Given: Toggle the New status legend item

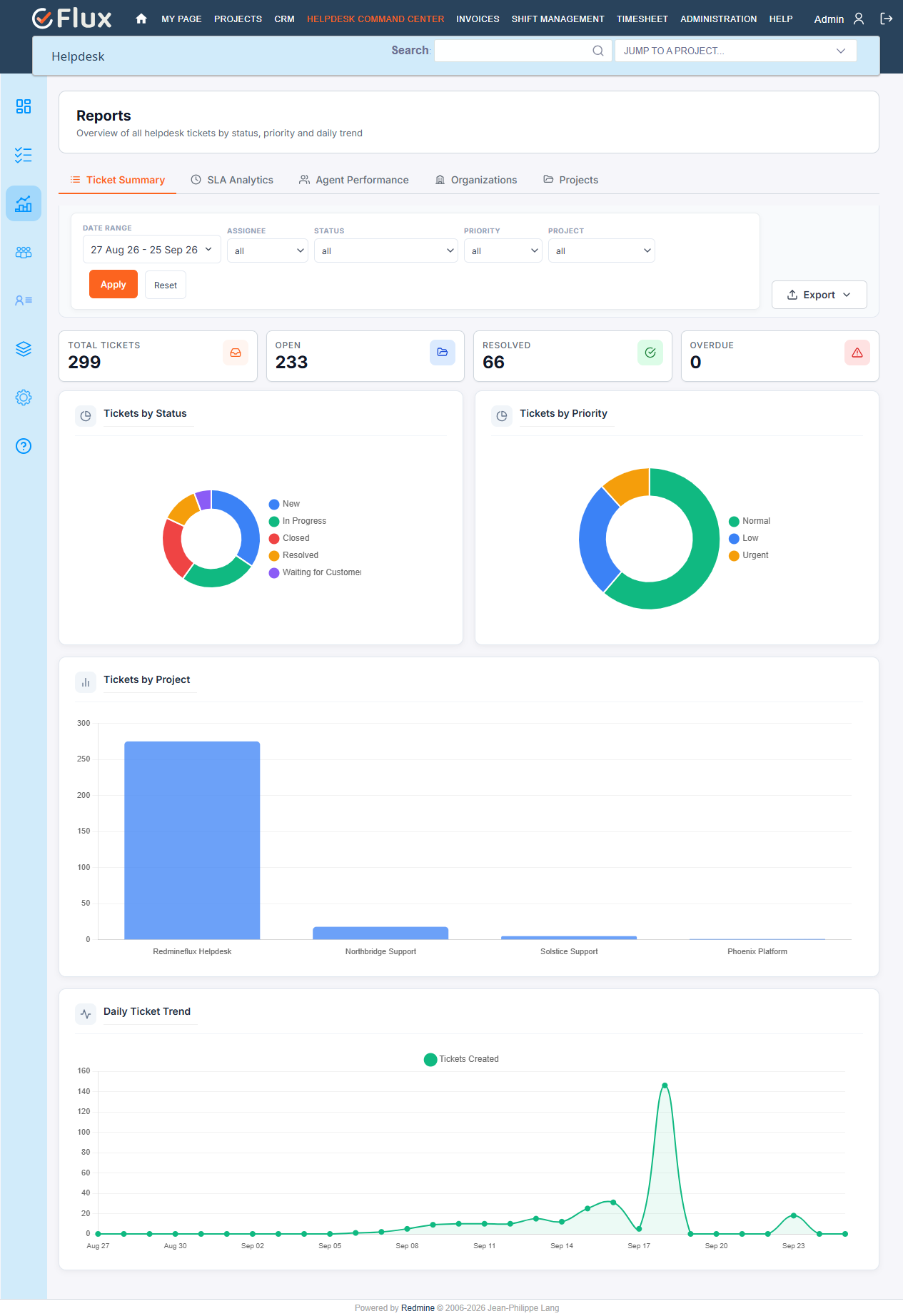Looking at the screenshot, I should 284,504.
